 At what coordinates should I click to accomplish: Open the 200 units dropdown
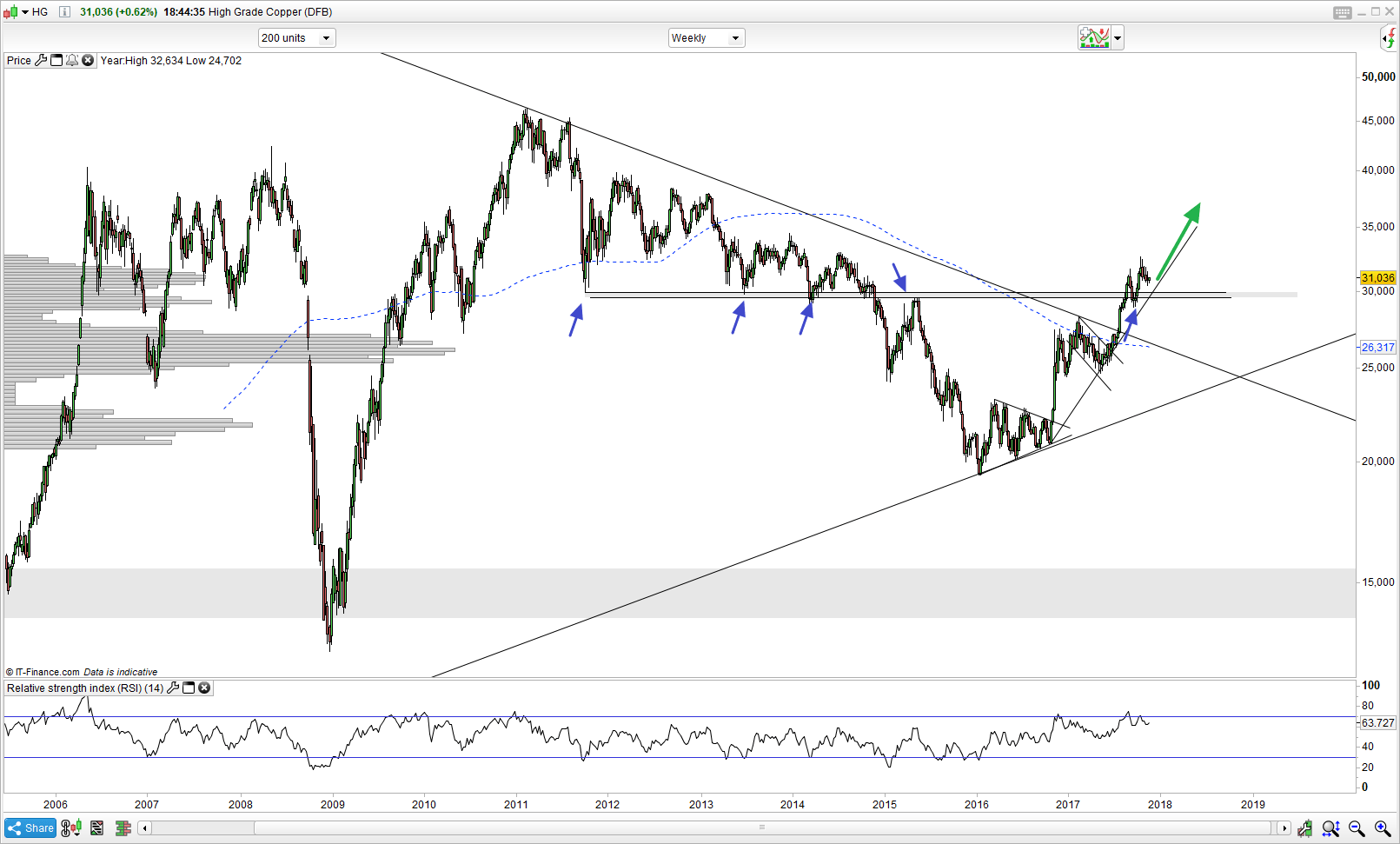tap(296, 38)
